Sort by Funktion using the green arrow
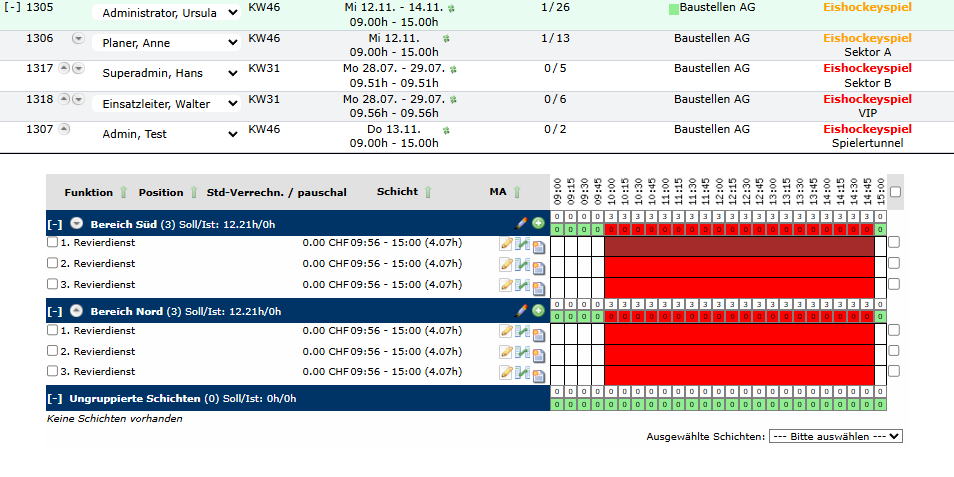 pos(123,192)
